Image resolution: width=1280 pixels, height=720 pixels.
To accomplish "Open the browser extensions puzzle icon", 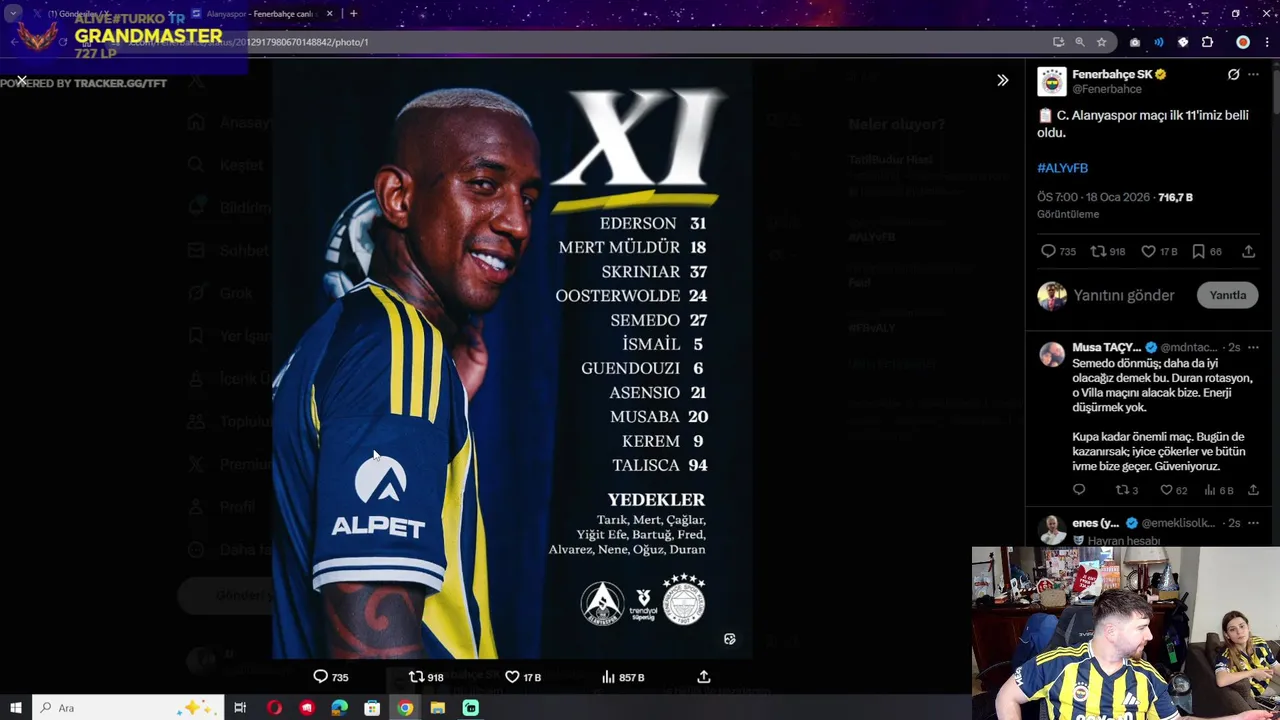I will point(1207,42).
